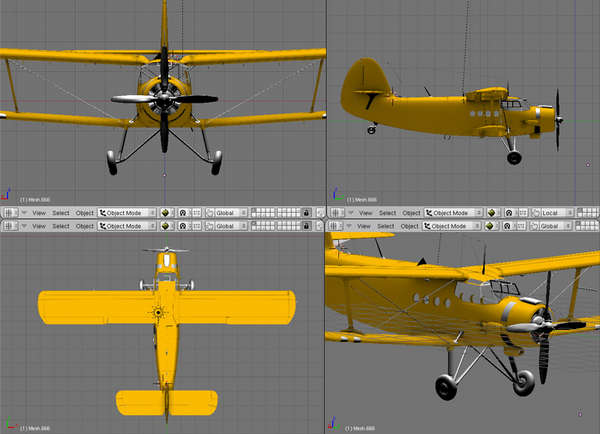
Task: Collapse menus with triangle in front-view header
Action: [24, 213]
